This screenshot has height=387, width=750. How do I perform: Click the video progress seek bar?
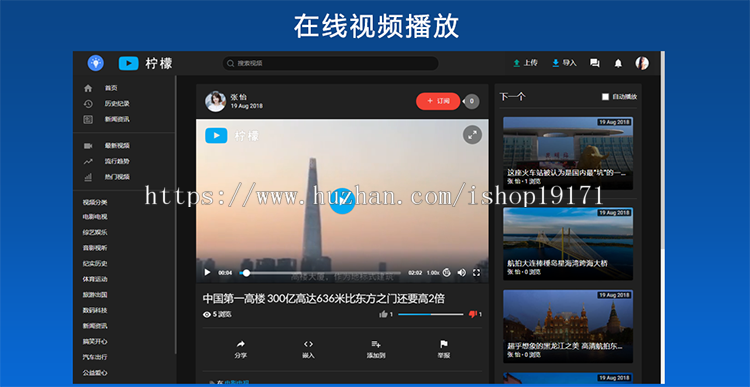click(x=320, y=273)
